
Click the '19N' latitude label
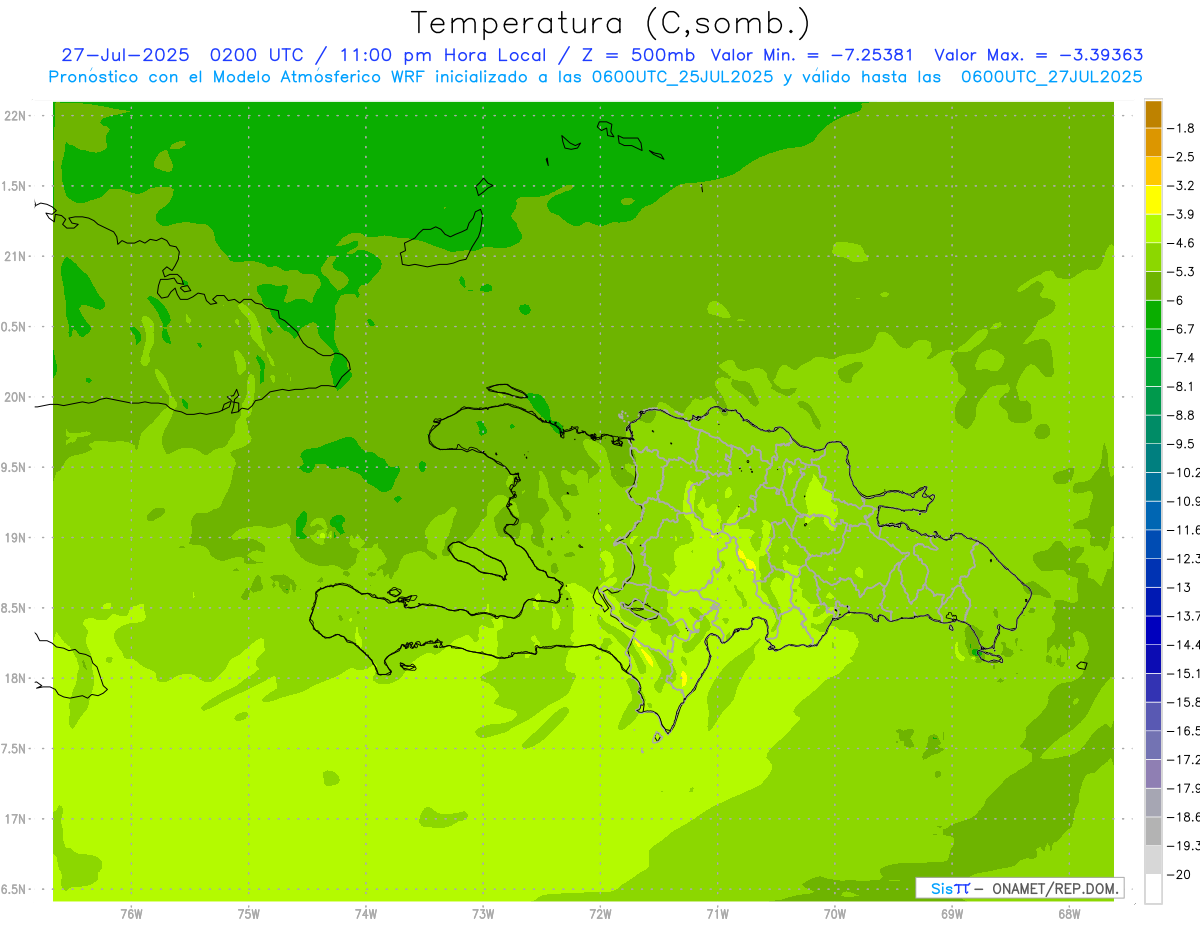click(x=16, y=538)
